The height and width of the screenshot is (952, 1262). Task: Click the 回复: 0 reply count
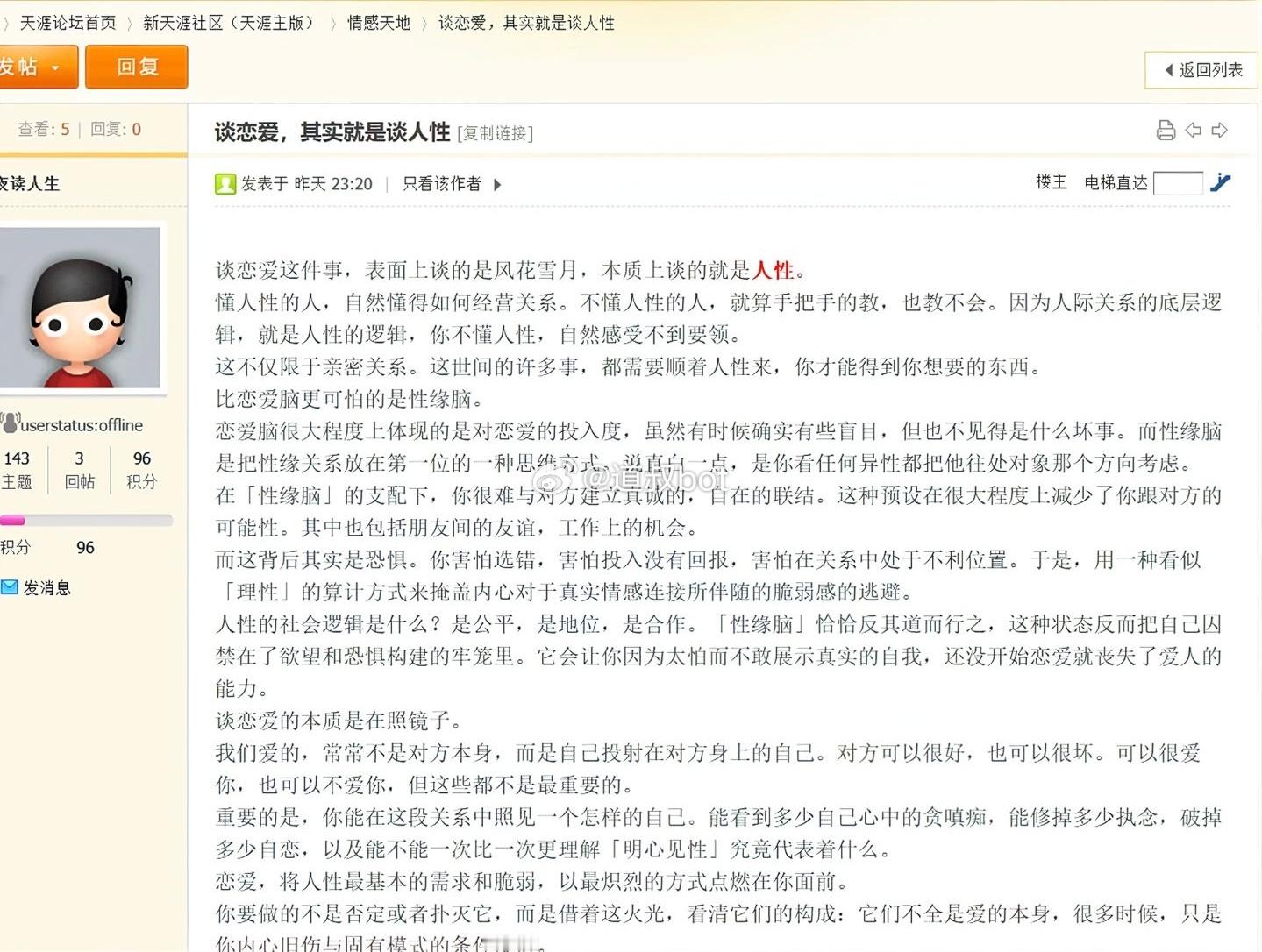(x=116, y=130)
